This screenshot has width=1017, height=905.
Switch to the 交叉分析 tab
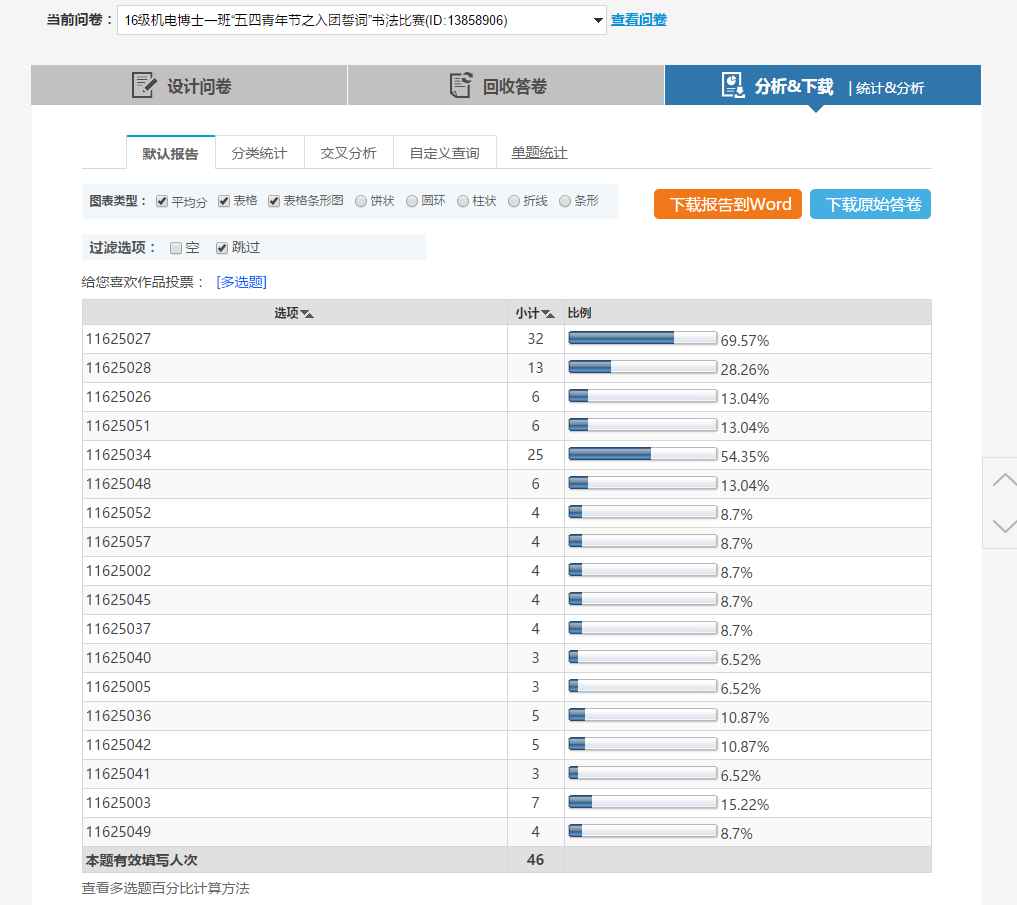point(348,153)
